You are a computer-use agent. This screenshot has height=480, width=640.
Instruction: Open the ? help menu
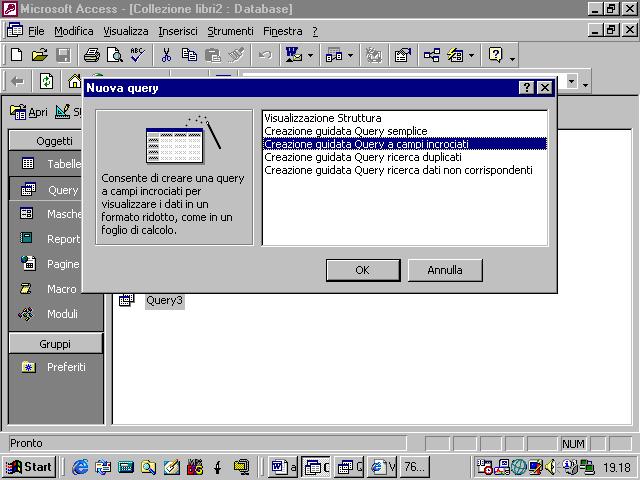pos(315,31)
